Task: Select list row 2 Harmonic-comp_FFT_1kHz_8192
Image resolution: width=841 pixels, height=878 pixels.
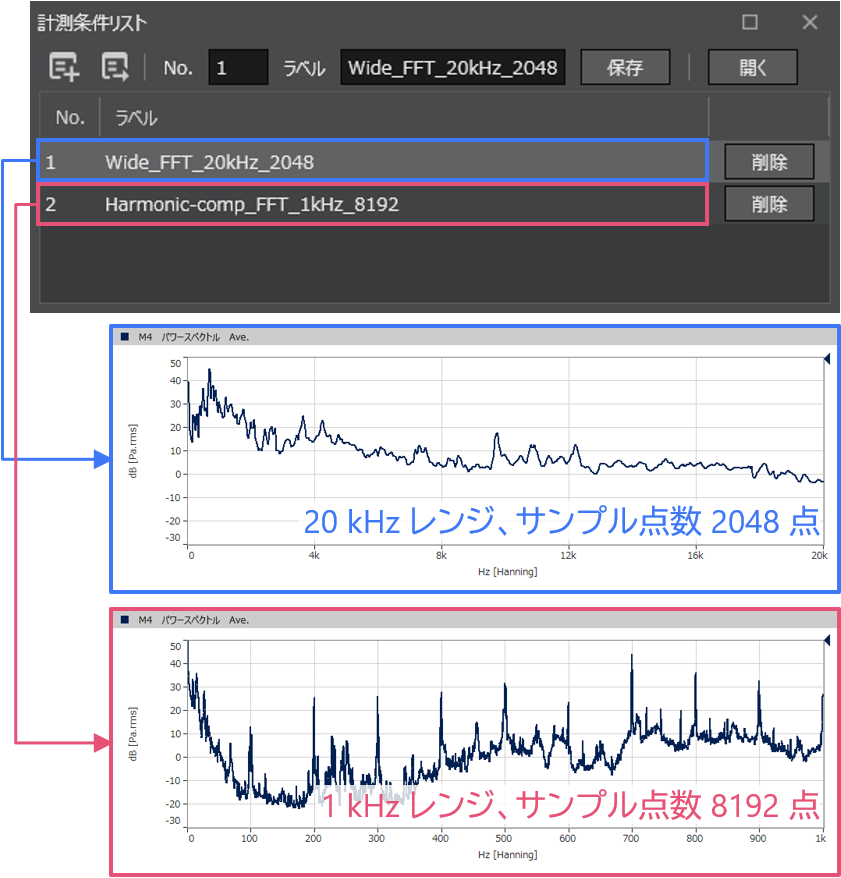Action: point(300,204)
